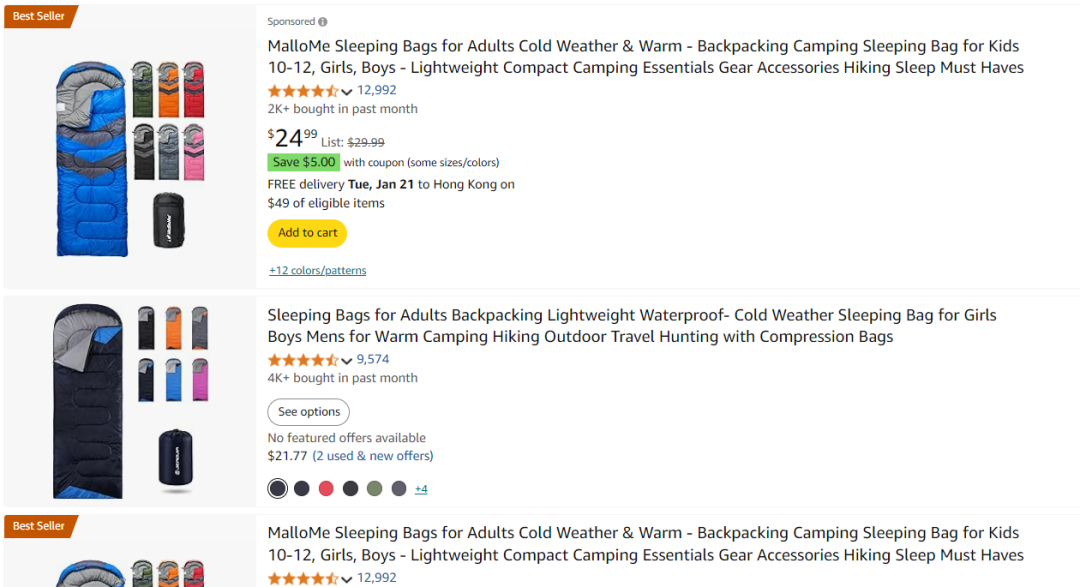The height and width of the screenshot is (587, 1080).
Task: Expand rating breakdown arrow beside 9,574 reviews
Action: tap(346, 360)
